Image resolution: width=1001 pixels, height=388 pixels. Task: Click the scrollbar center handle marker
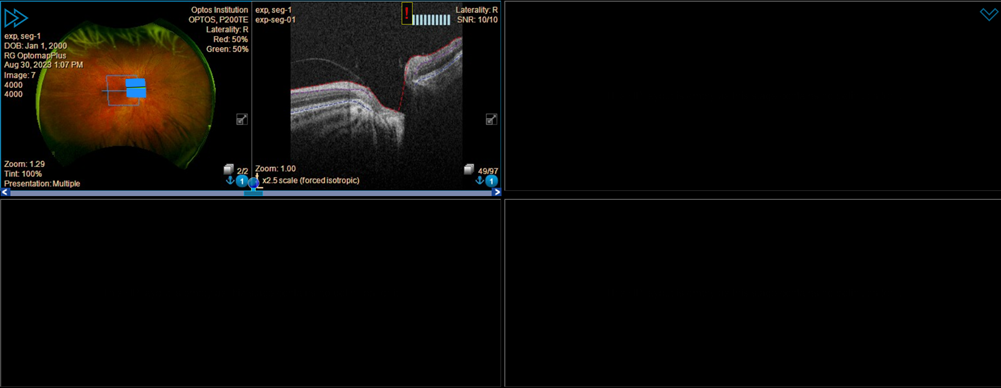coord(253,193)
